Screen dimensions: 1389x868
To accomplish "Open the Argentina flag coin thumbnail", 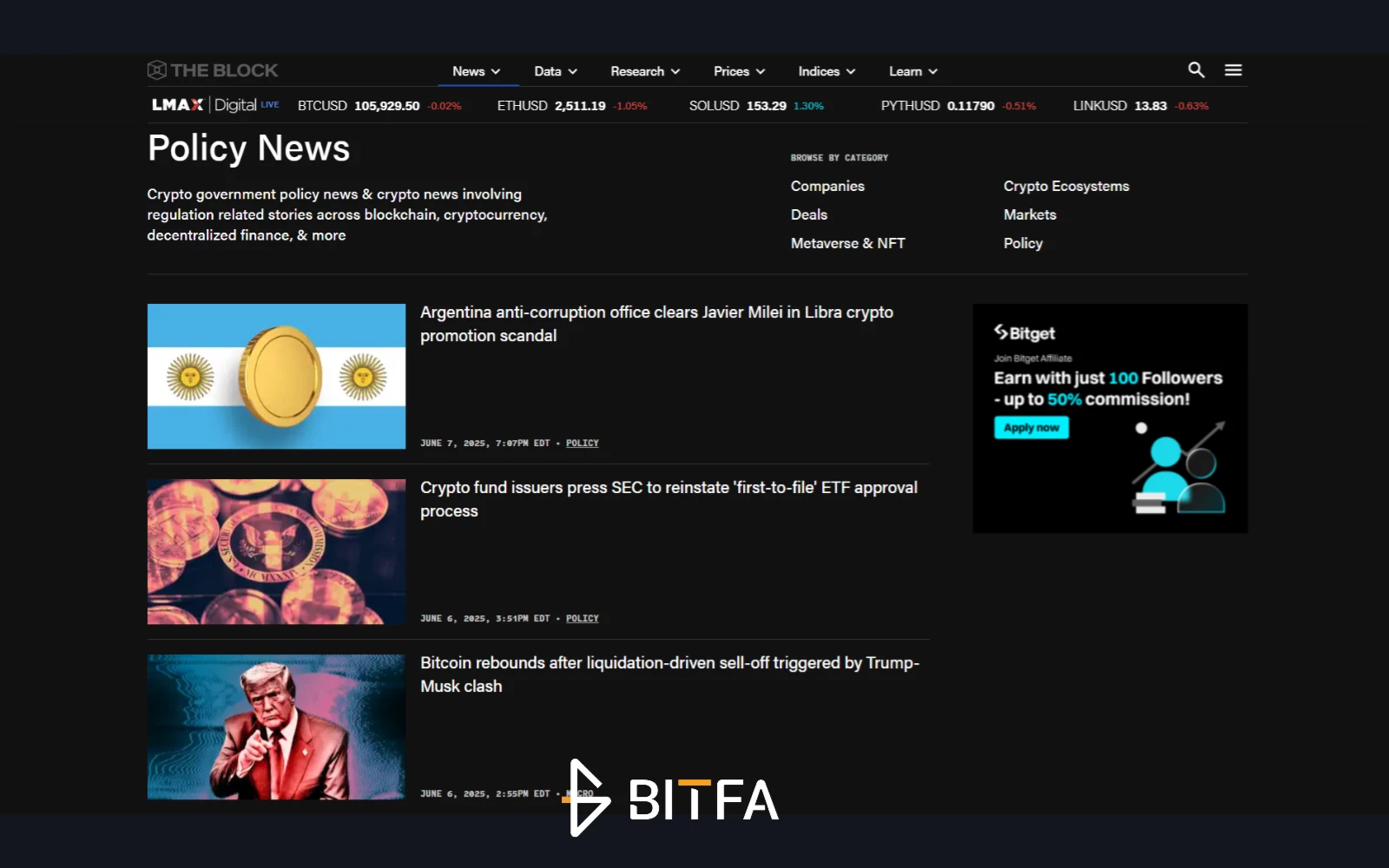I will pyautogui.click(x=276, y=376).
